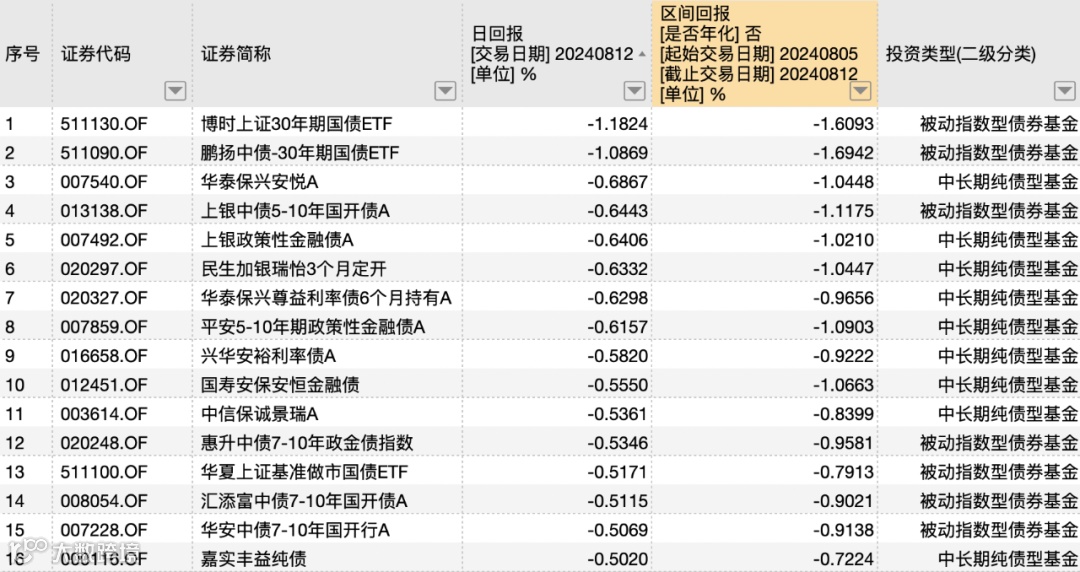Select the 证券代码 column header label

pyautogui.click(x=96, y=54)
